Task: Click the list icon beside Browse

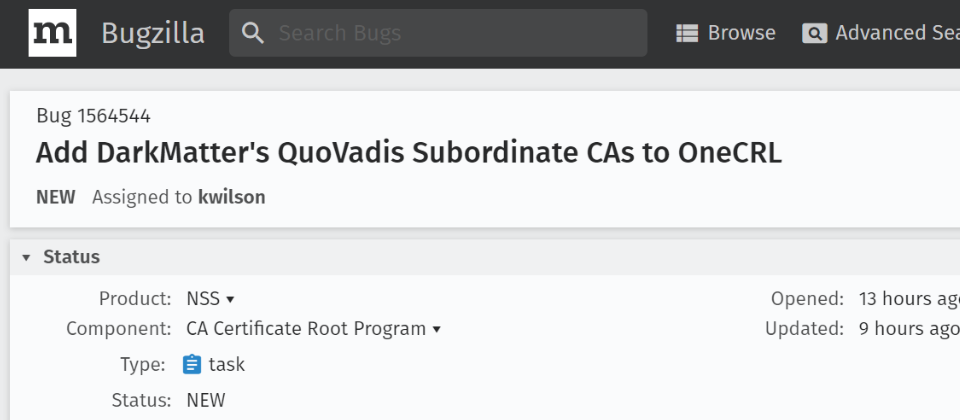Action: [687, 33]
